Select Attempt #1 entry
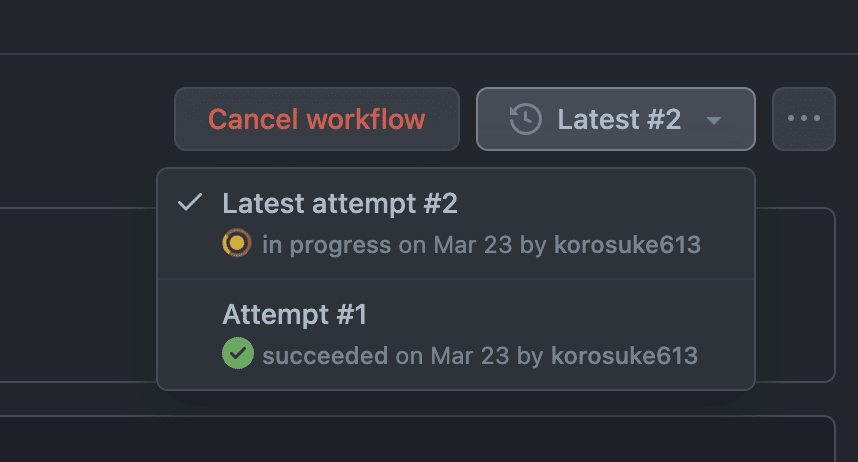This screenshot has width=858, height=462. 456,334
